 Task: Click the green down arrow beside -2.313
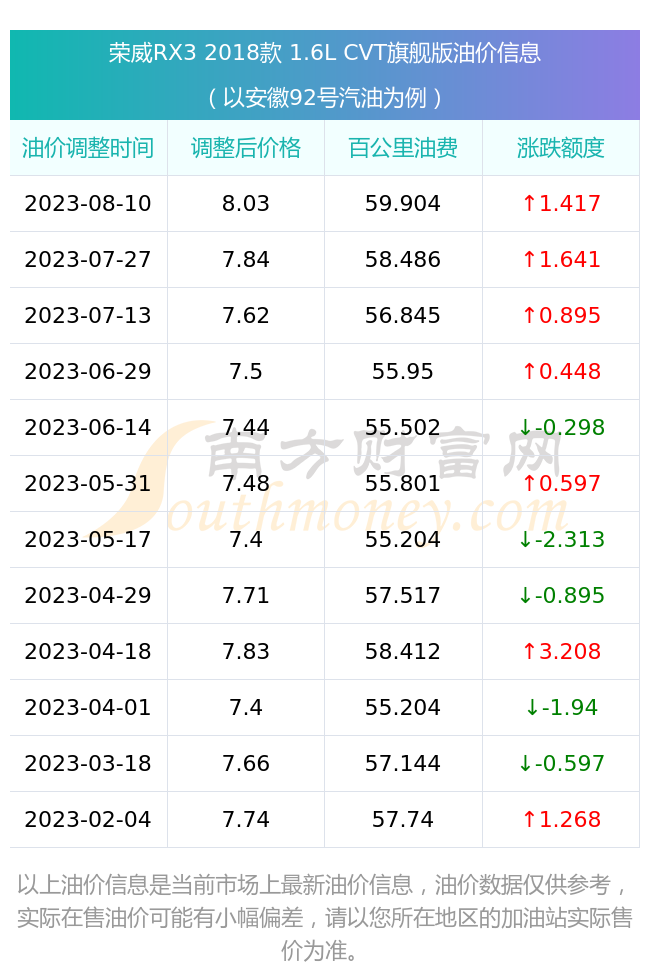tap(525, 540)
